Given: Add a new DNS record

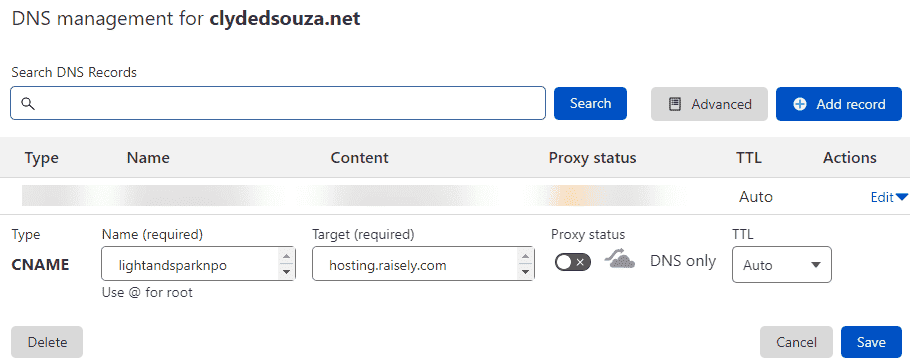Looking at the screenshot, I should click(839, 104).
